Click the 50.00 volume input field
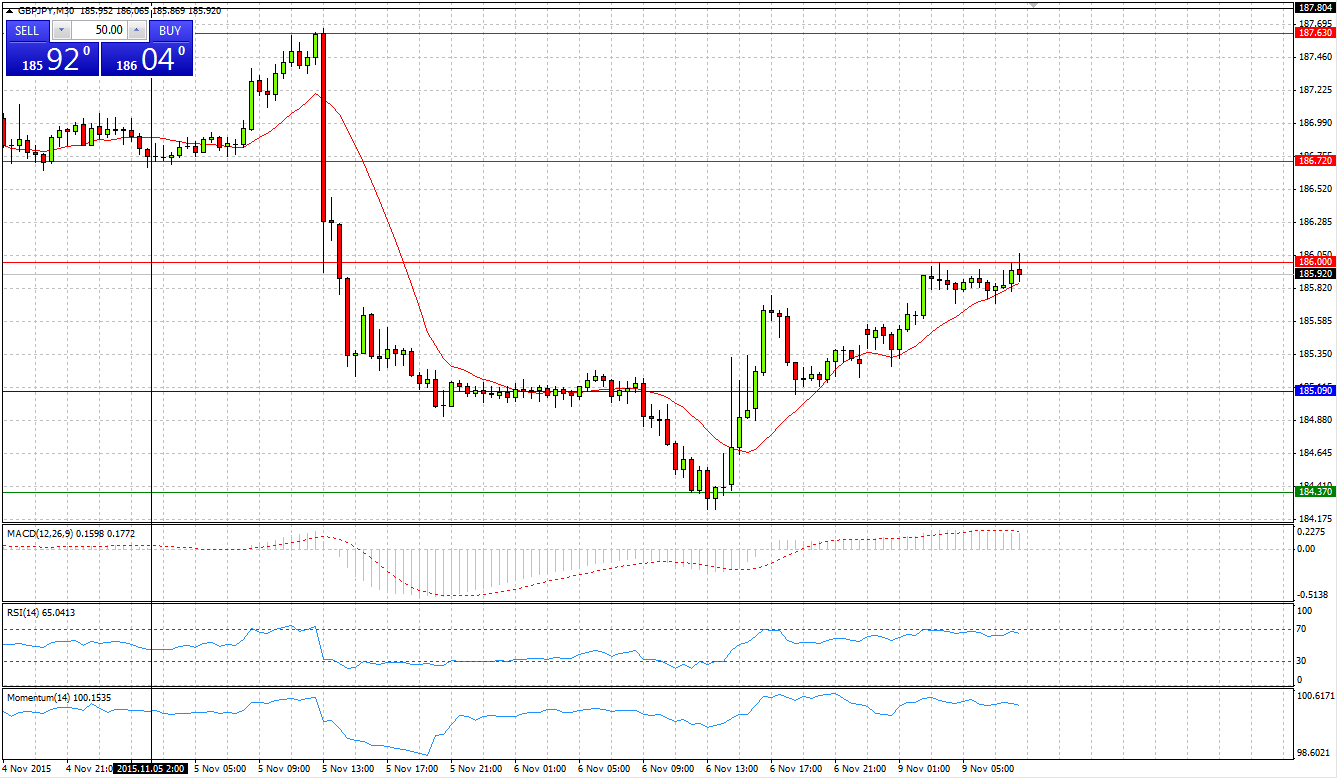The height and width of the screenshot is (779, 1338). [98, 30]
